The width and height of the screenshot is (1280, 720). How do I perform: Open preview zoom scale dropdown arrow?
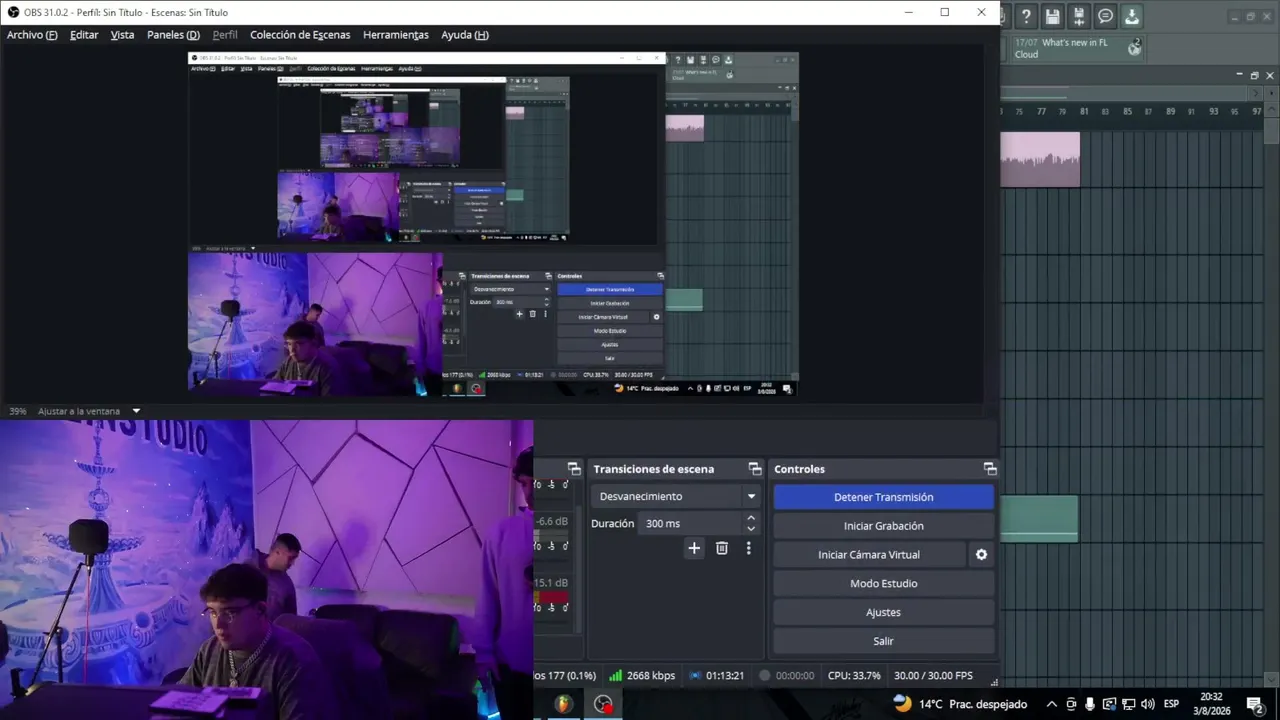click(136, 411)
